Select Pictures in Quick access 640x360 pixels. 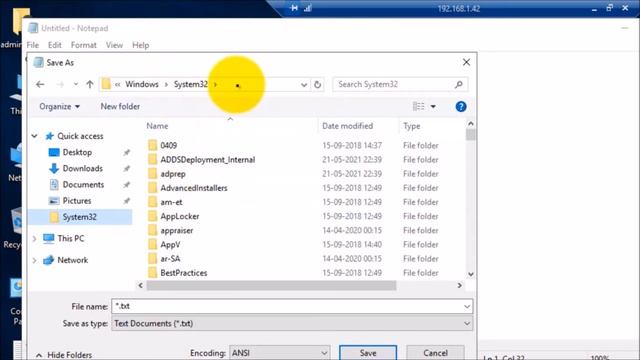click(x=76, y=201)
